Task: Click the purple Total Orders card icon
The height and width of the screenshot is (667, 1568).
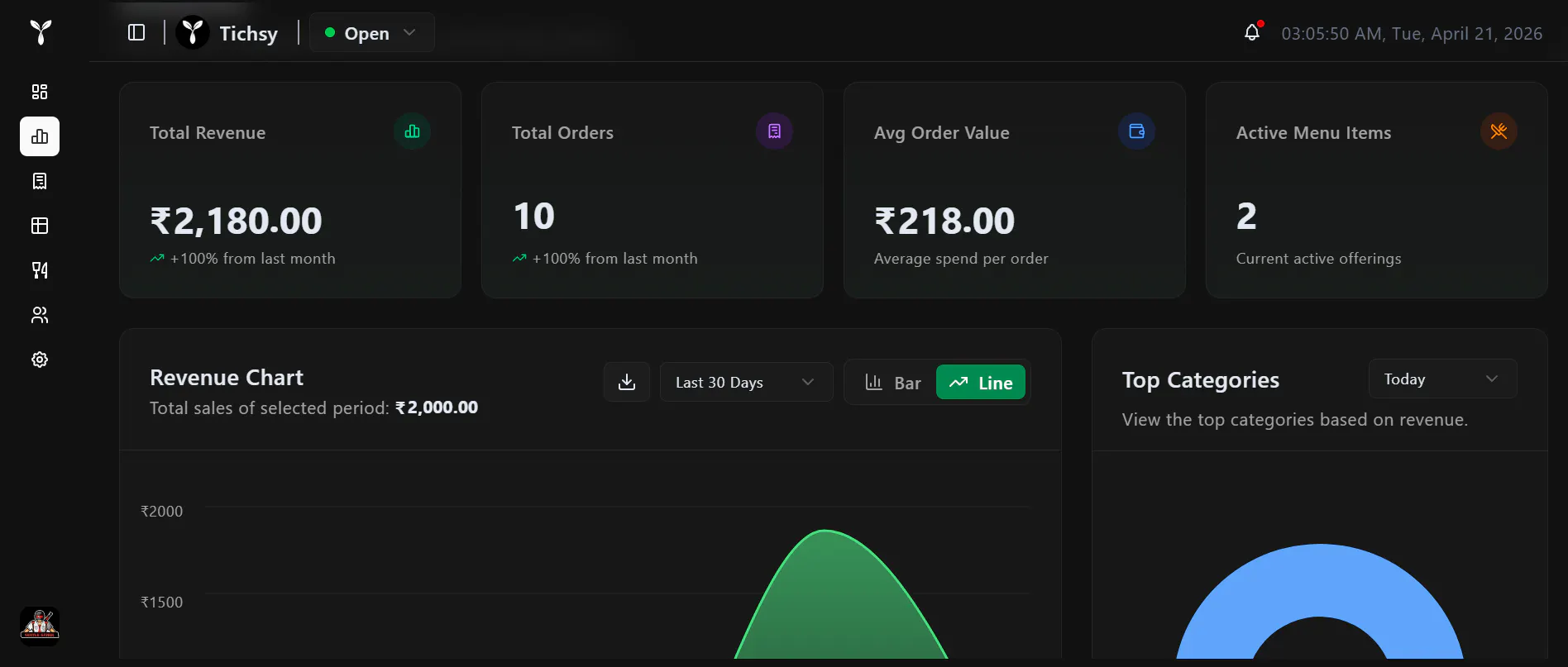Action: [774, 131]
